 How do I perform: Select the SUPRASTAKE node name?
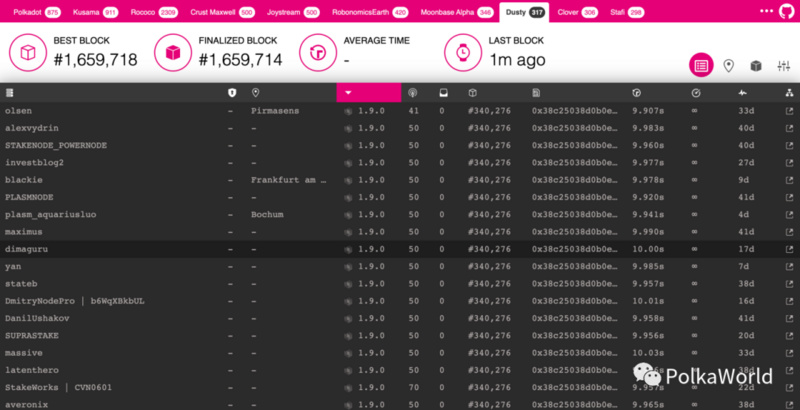32,336
